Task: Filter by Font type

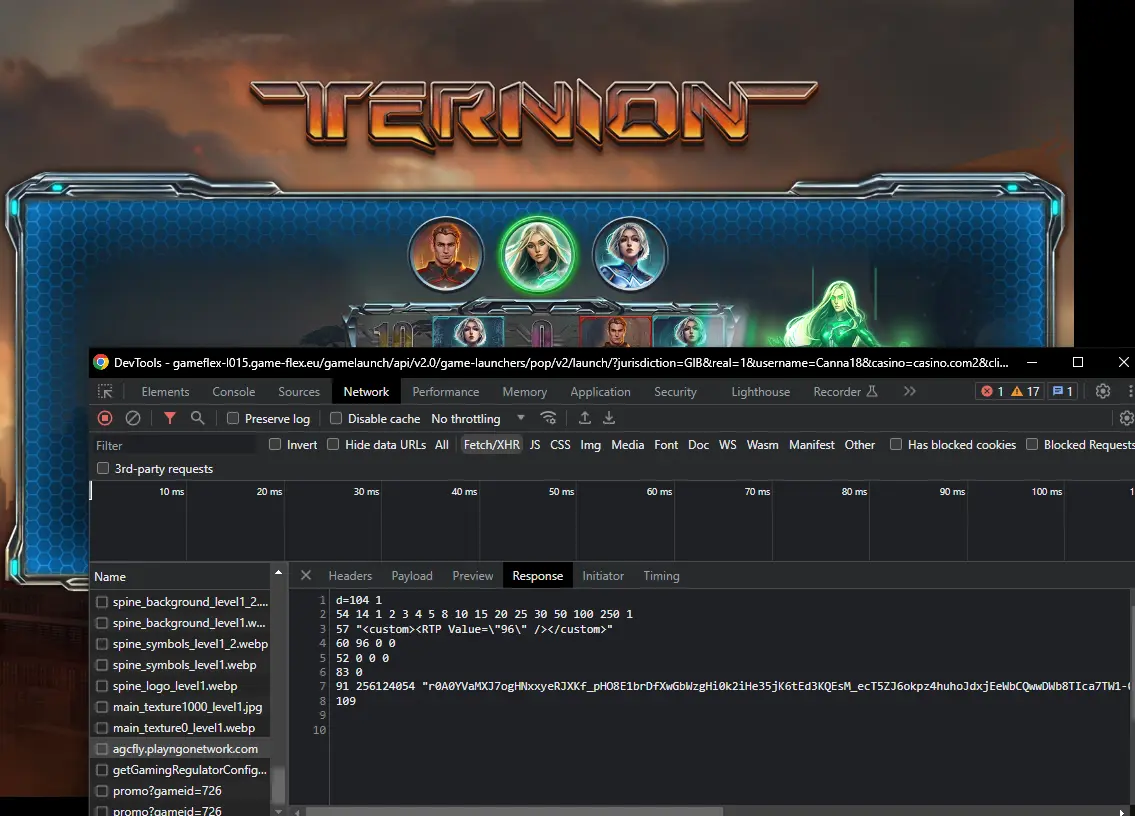Action: pyautogui.click(x=666, y=445)
